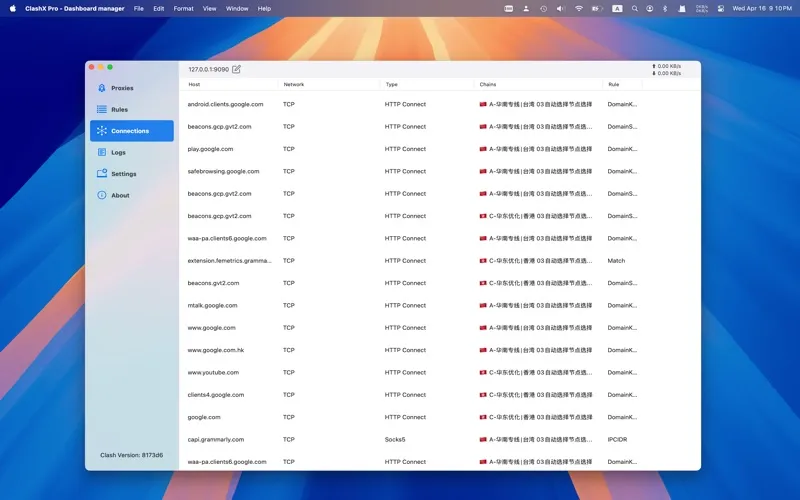The image size is (800, 500).
Task: Open the date and time Wed Apr 16
Action: 762,8
